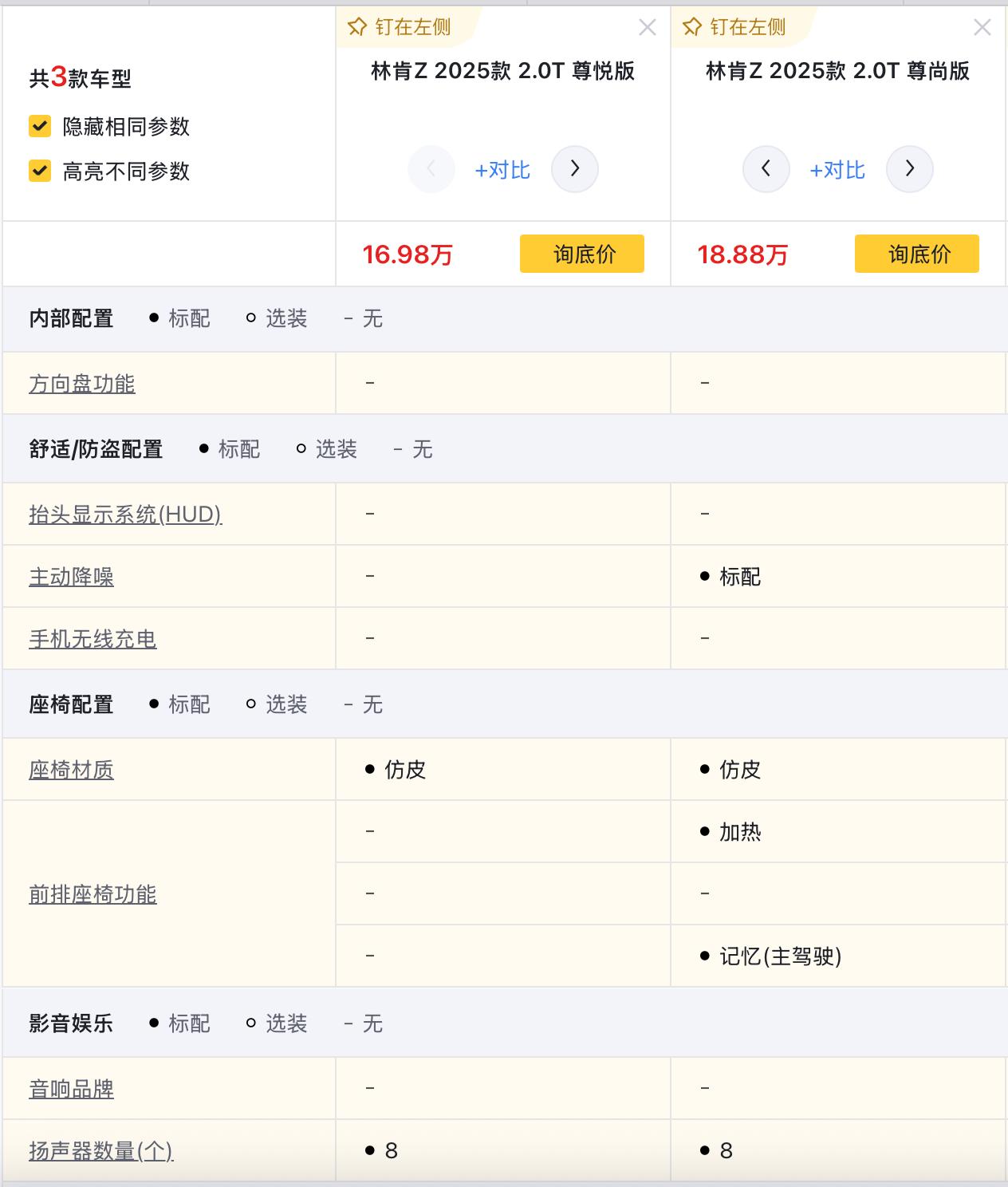1008x1187 pixels.
Task: Open 前排座椅功能 parameter link
Action: tap(93, 894)
